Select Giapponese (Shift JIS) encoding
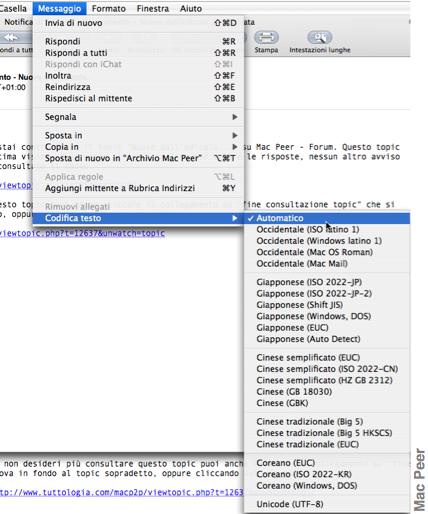The width and height of the screenshot is (428, 514). click(327, 305)
